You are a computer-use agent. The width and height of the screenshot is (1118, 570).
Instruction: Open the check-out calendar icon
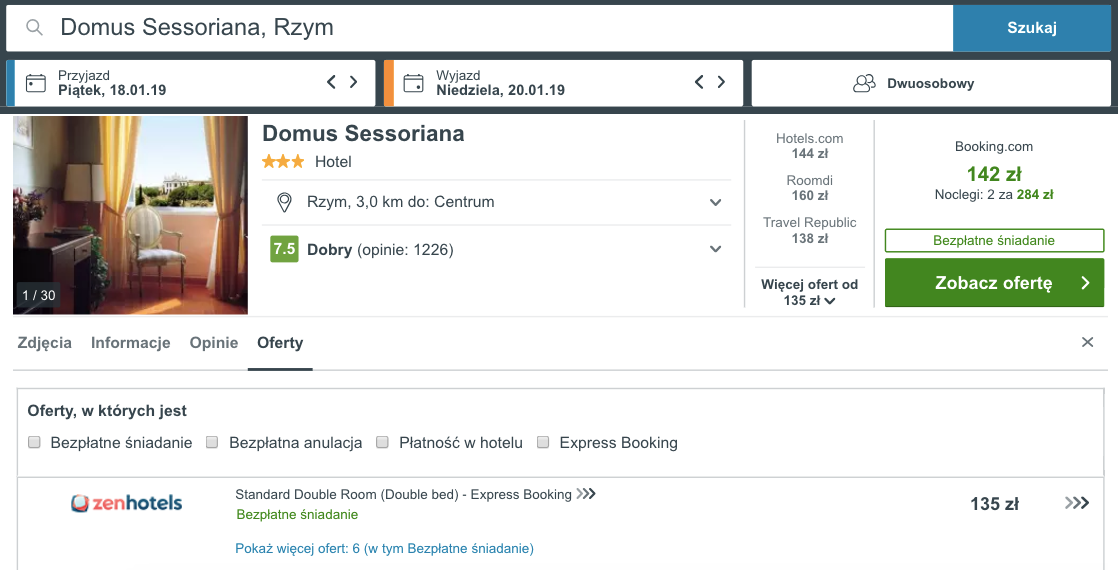414,83
